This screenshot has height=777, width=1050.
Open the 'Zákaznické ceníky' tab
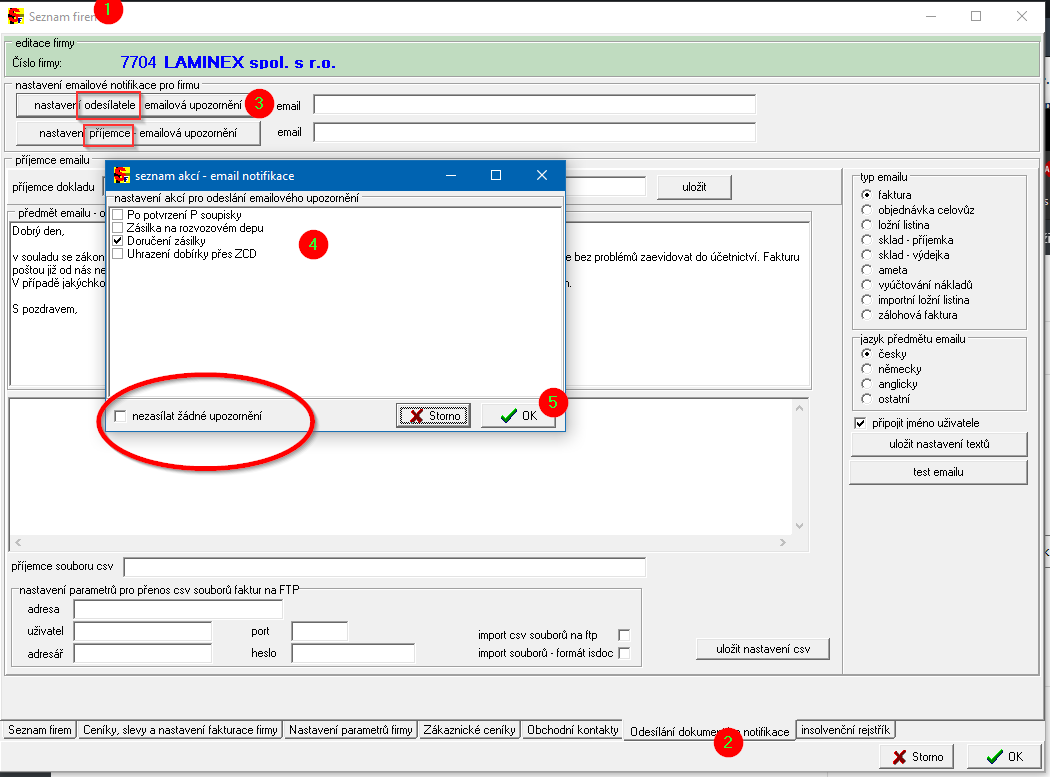click(x=469, y=730)
